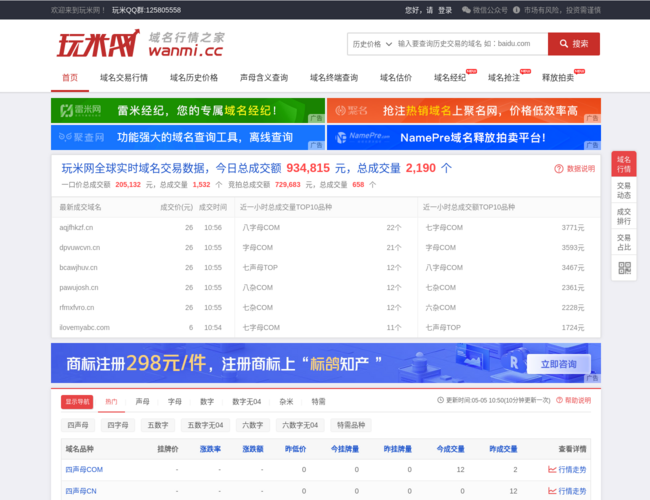The height and width of the screenshot is (500, 650).
Task: Click domain ilovemyabc.com in latest deals
Action: 85,328
